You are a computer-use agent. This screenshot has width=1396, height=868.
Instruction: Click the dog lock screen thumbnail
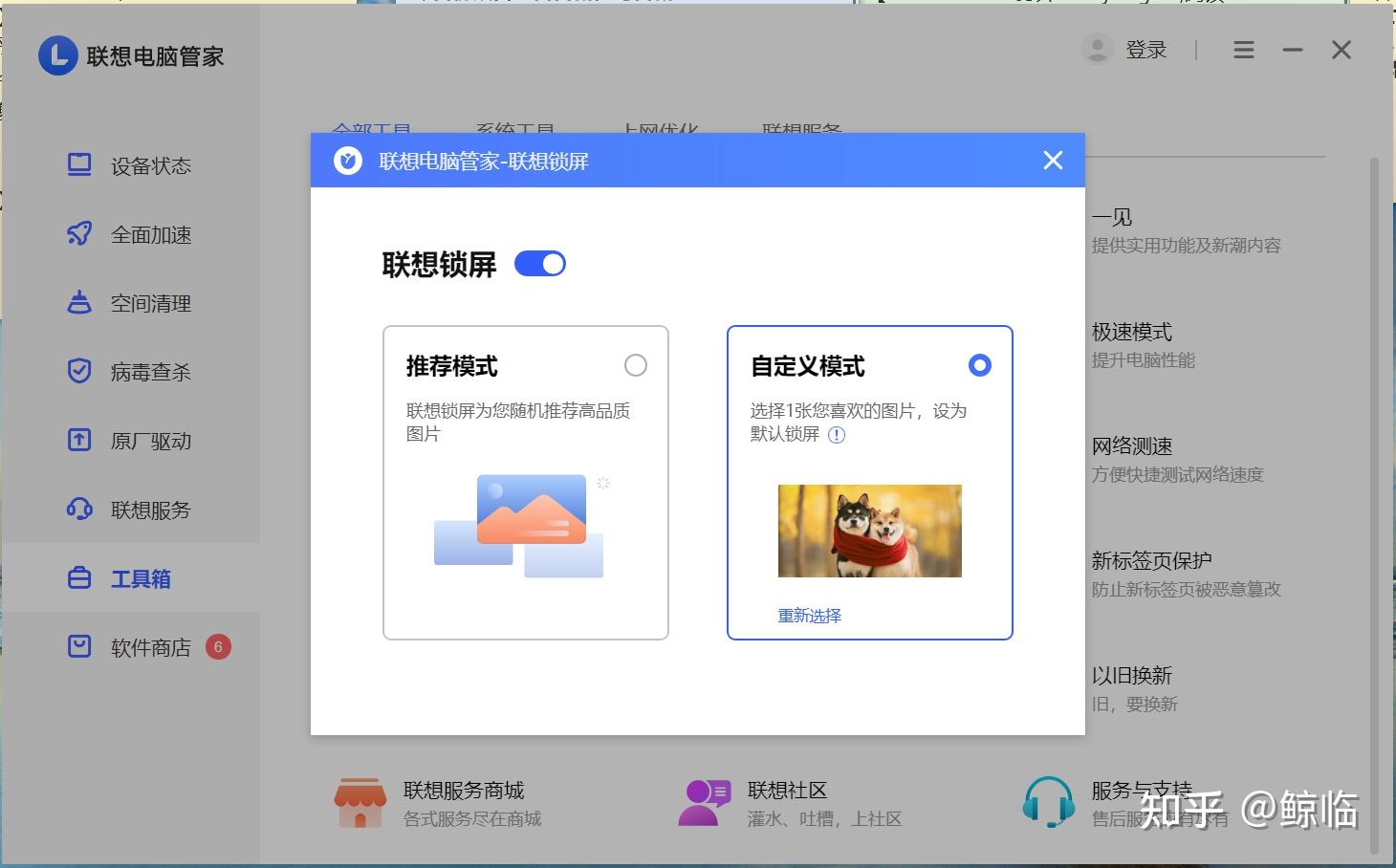(x=870, y=531)
